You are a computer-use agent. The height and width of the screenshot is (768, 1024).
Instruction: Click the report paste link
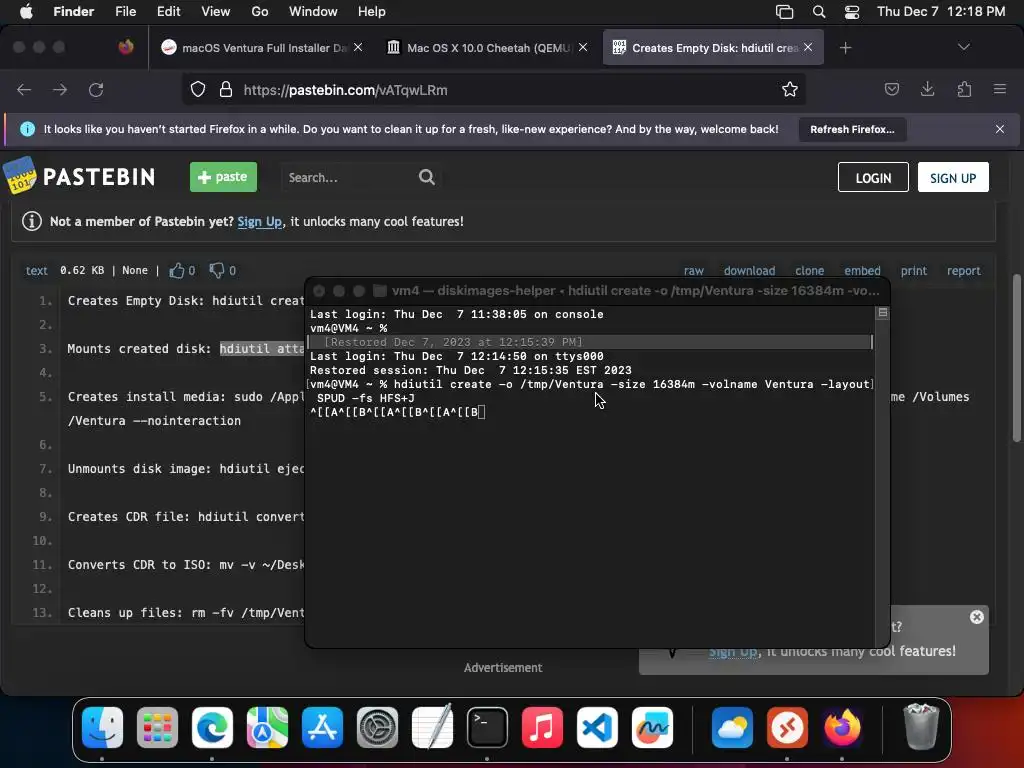click(963, 270)
